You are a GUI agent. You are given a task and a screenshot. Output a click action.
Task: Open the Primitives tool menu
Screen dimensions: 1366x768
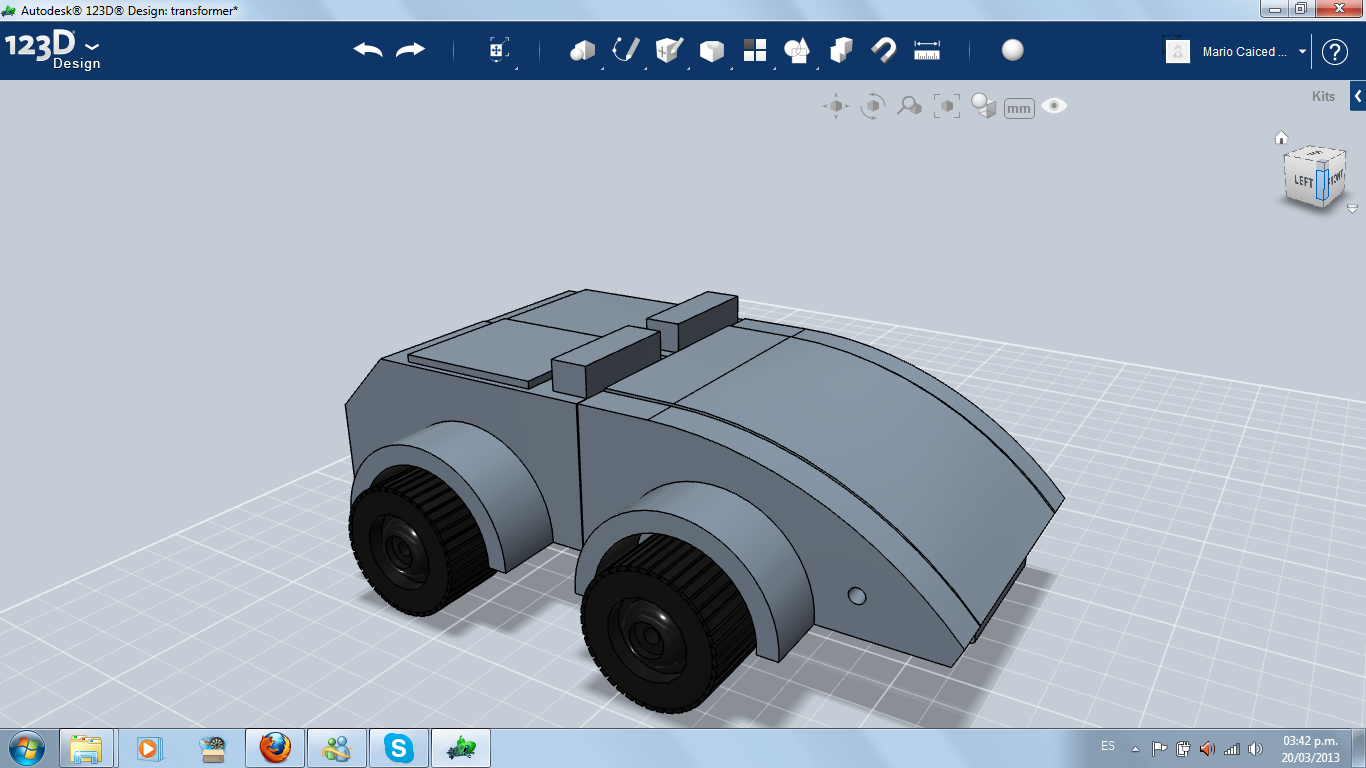[x=582, y=50]
